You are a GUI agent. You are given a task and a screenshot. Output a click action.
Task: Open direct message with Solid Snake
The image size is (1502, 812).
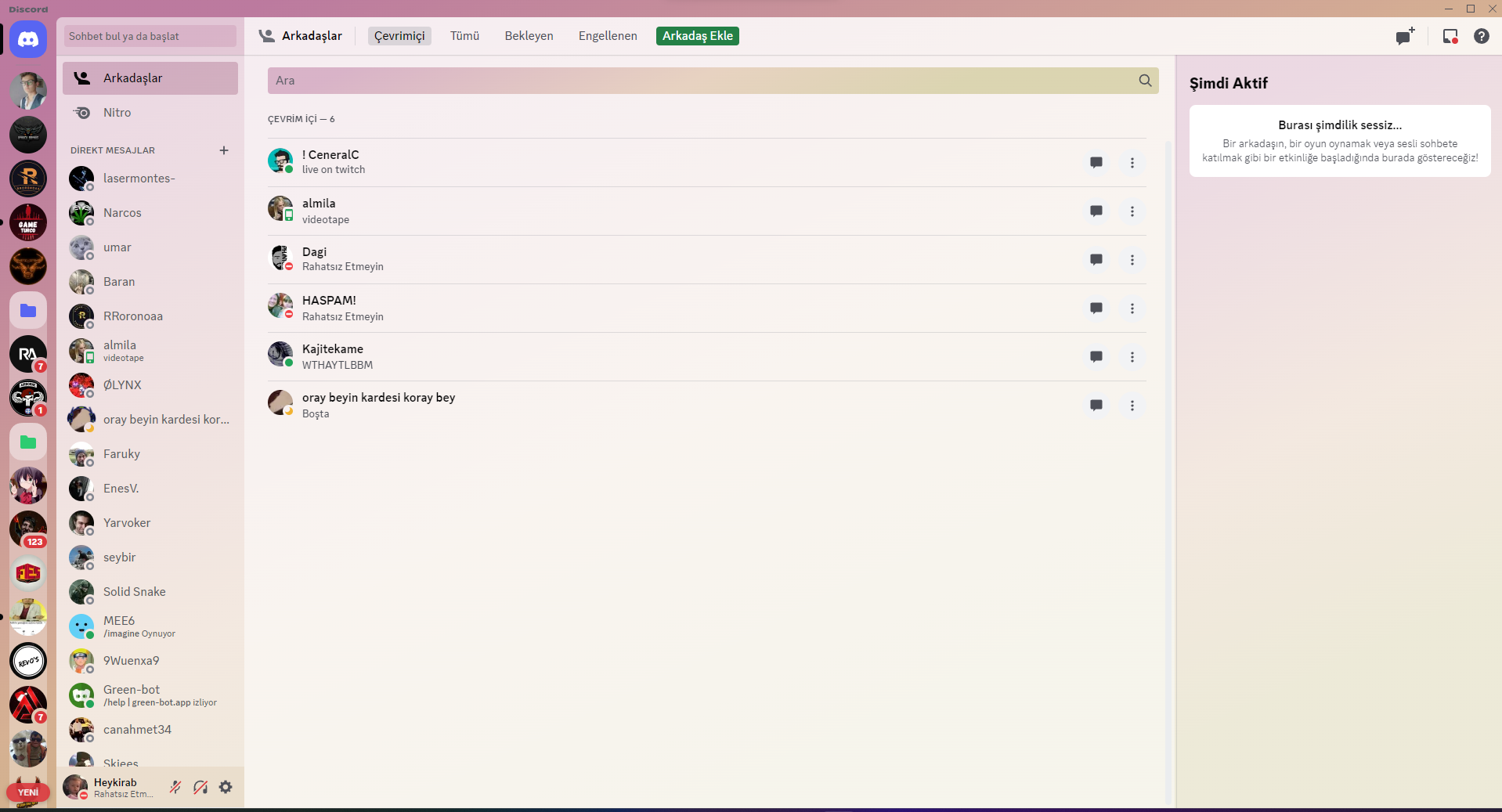[x=150, y=592]
